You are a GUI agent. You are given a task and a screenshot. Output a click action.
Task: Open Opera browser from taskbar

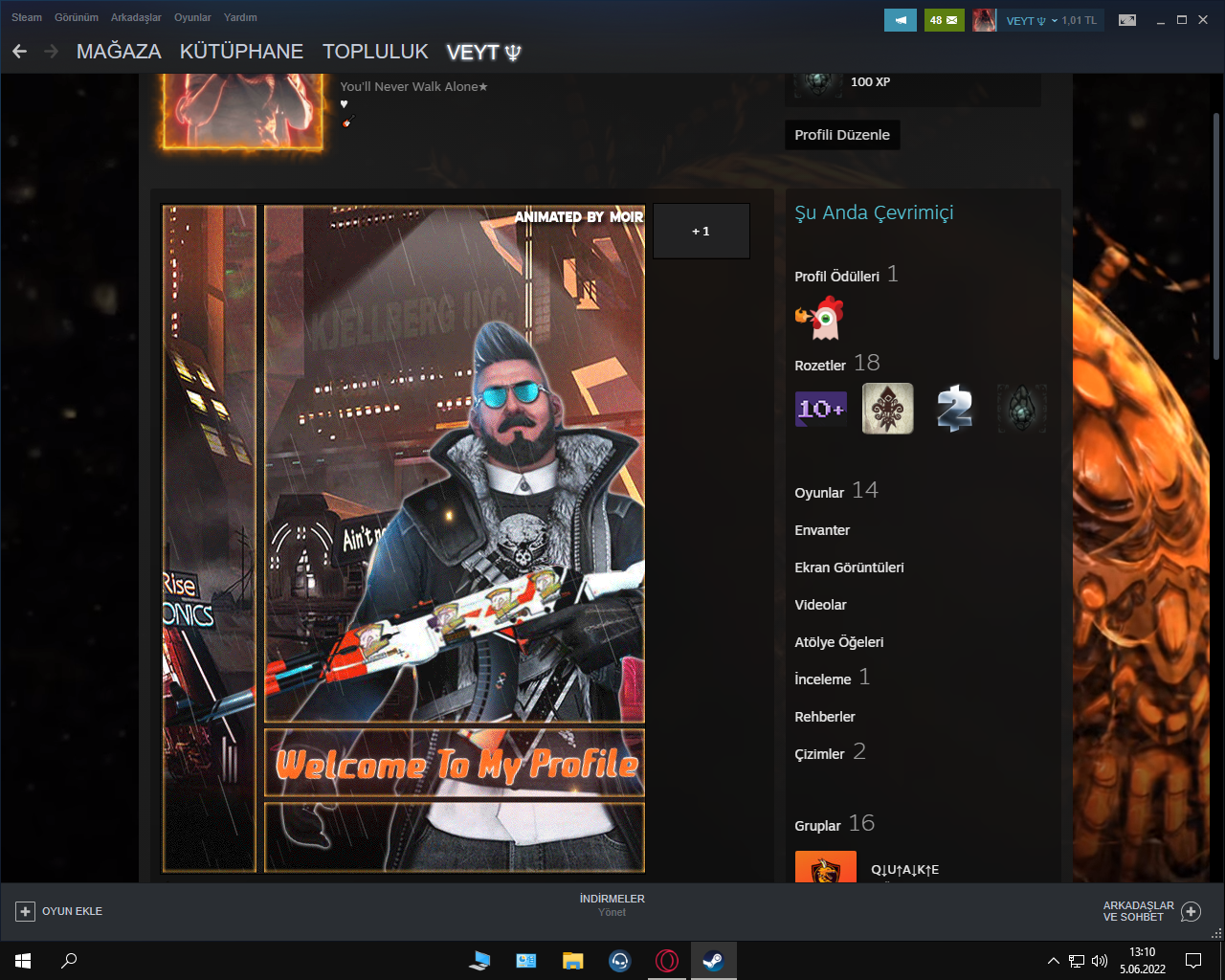(667, 961)
